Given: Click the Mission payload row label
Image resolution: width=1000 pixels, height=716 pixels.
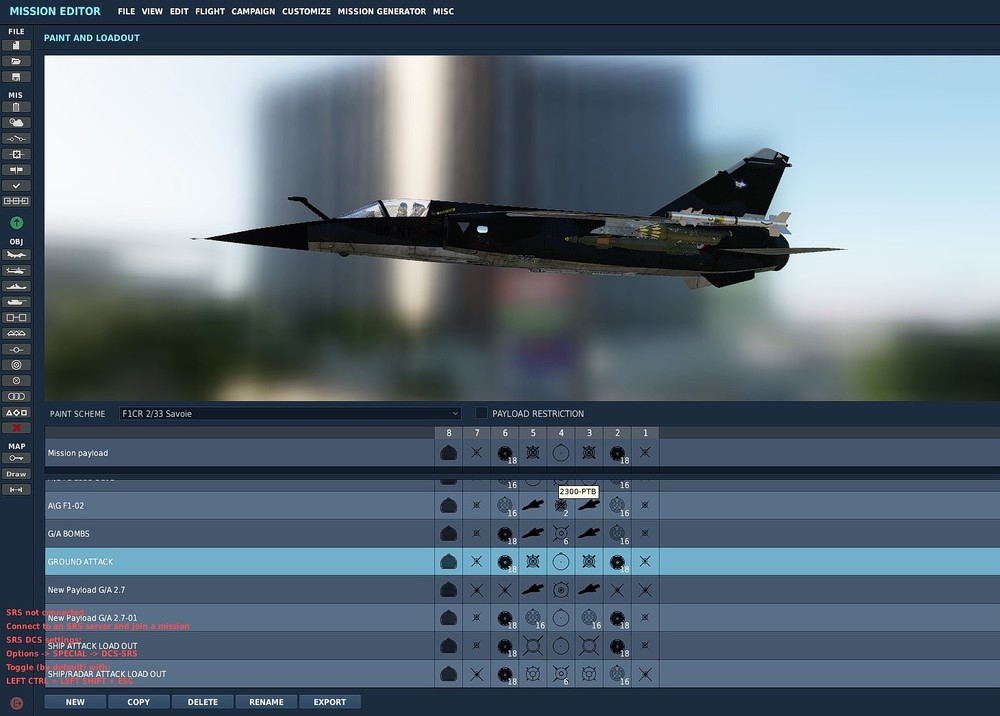Looking at the screenshot, I should click(78, 453).
